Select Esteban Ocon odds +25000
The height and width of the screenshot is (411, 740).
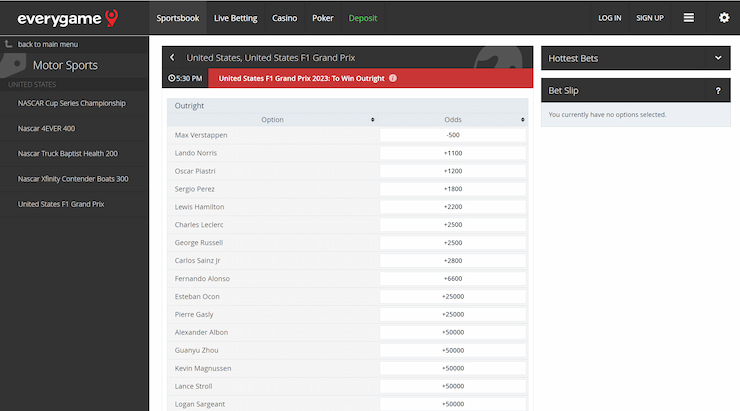[x=453, y=296]
